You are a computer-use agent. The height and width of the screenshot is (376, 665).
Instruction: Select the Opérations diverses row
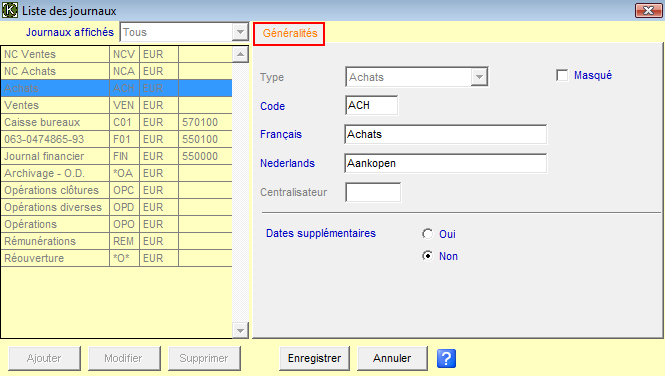point(116,207)
